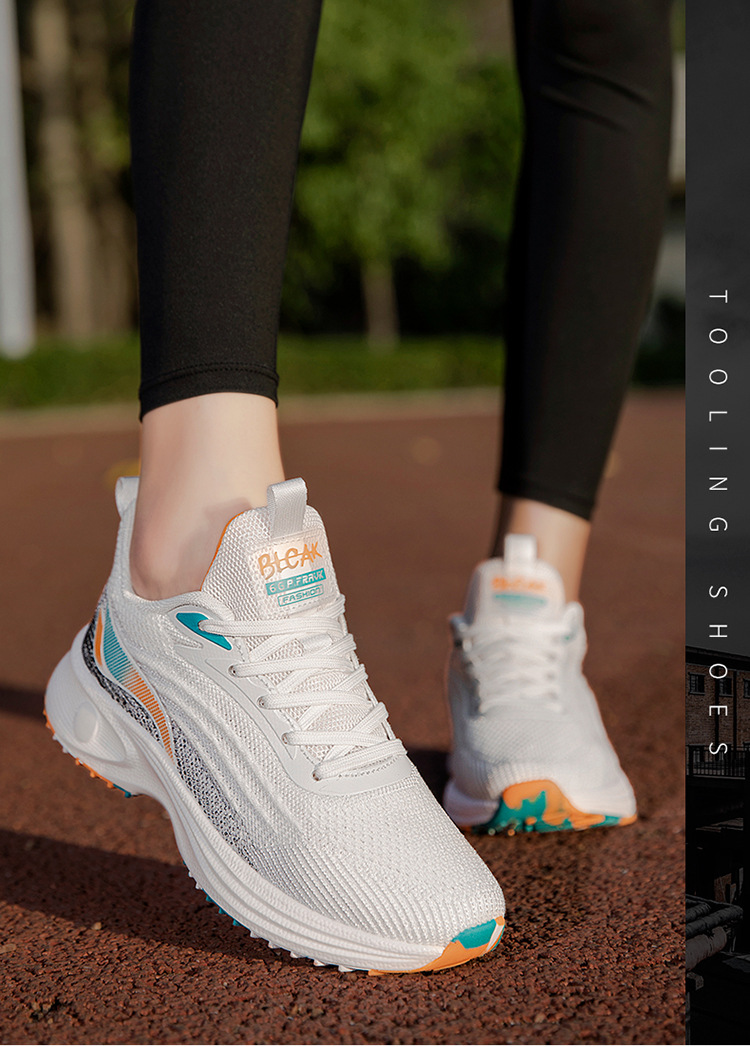Screen dimensions: 750x1047
Task: Click the teal "G.G.P.FRANK" tongue label
Action: click(x=295, y=580)
